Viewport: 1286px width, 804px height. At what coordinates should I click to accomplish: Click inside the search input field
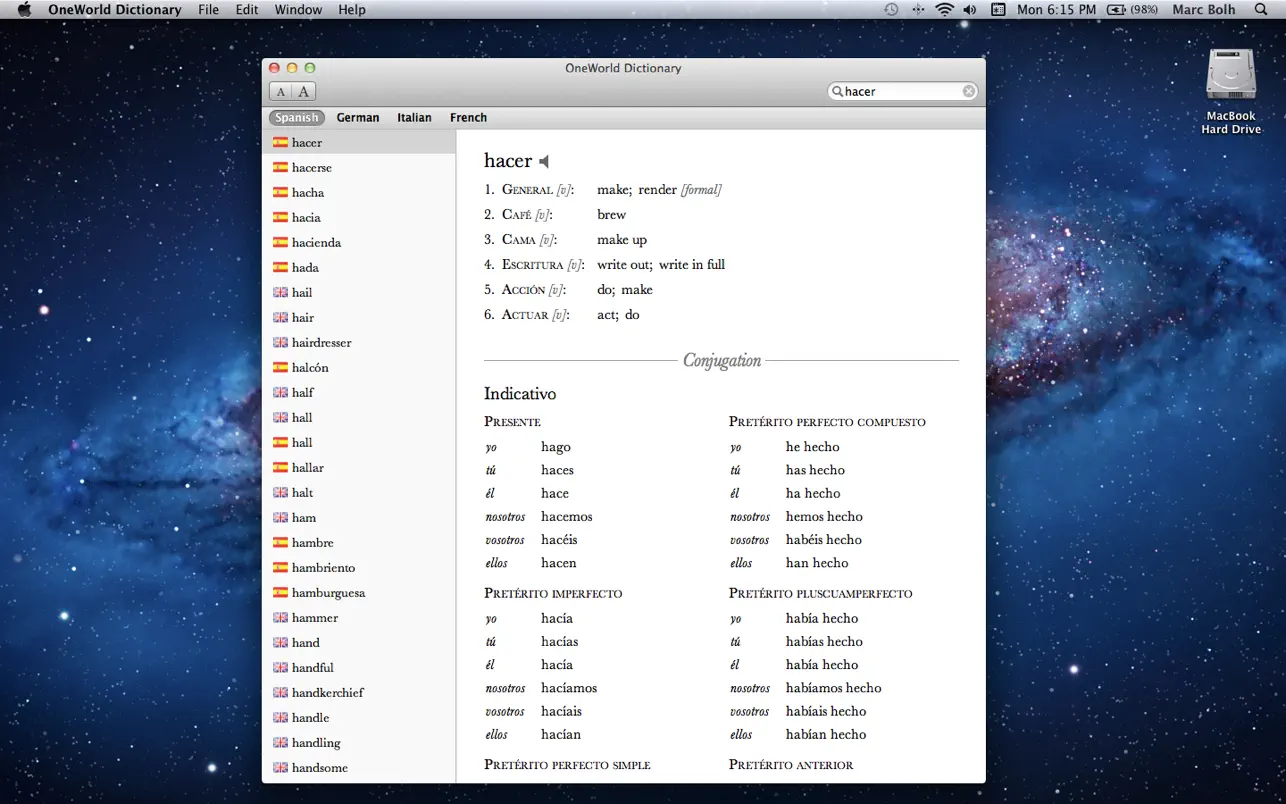(900, 90)
